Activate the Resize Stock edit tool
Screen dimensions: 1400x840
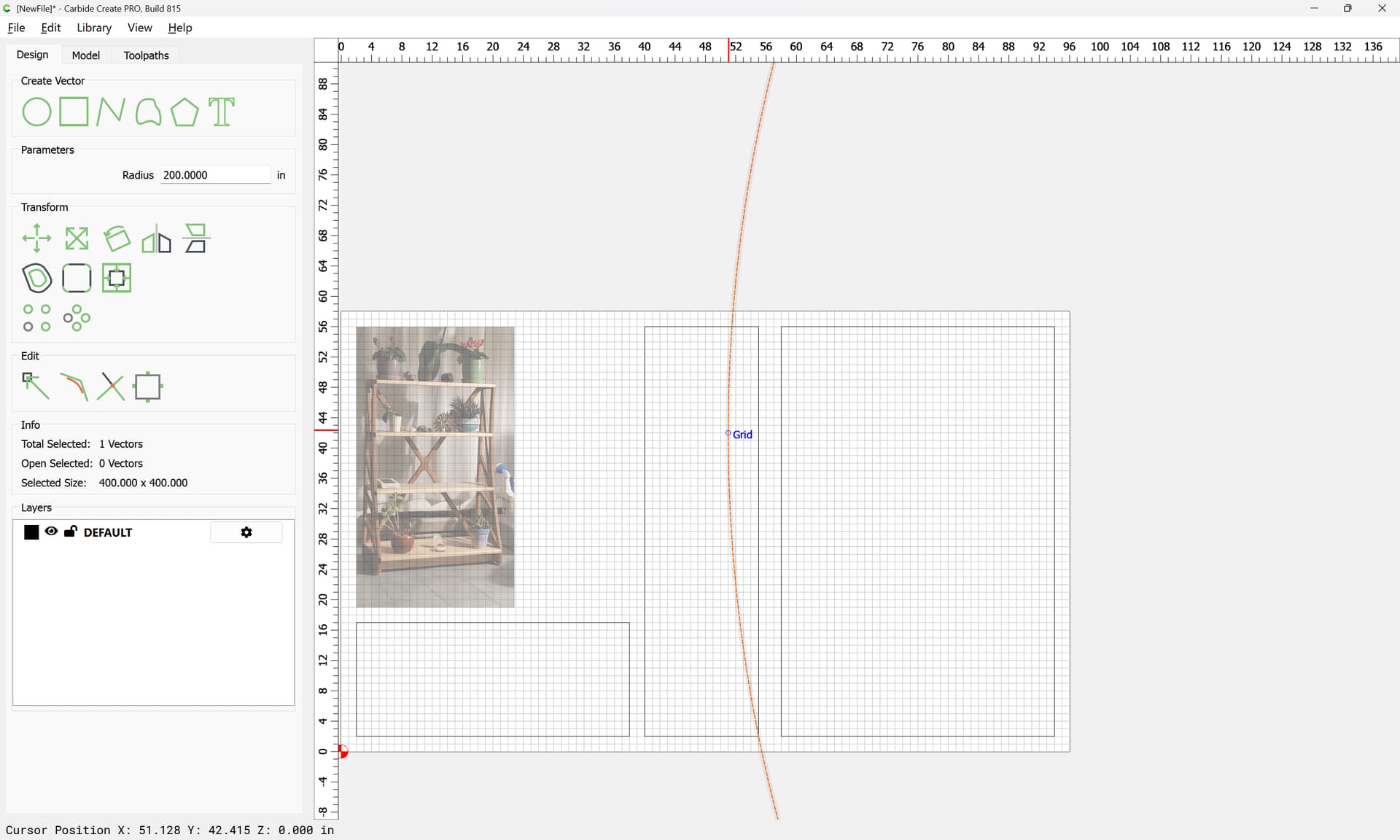click(x=148, y=386)
